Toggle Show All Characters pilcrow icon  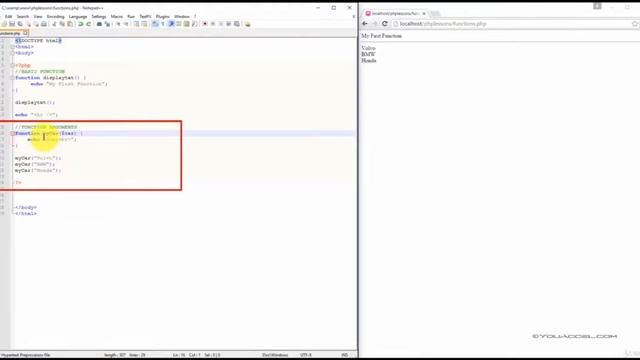click(x=163, y=24)
